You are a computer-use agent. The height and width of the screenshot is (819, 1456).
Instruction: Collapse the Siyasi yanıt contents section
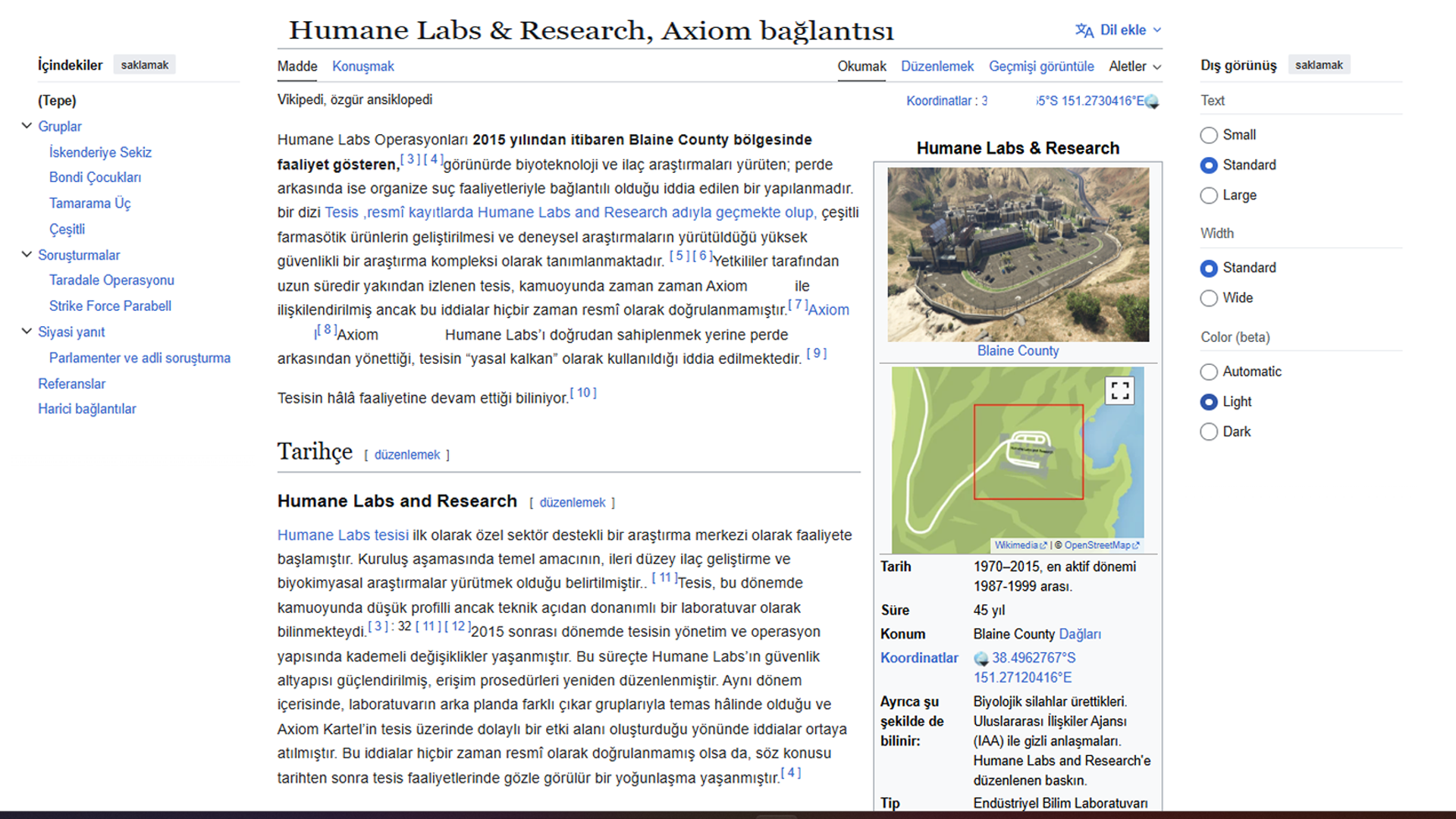click(x=27, y=331)
